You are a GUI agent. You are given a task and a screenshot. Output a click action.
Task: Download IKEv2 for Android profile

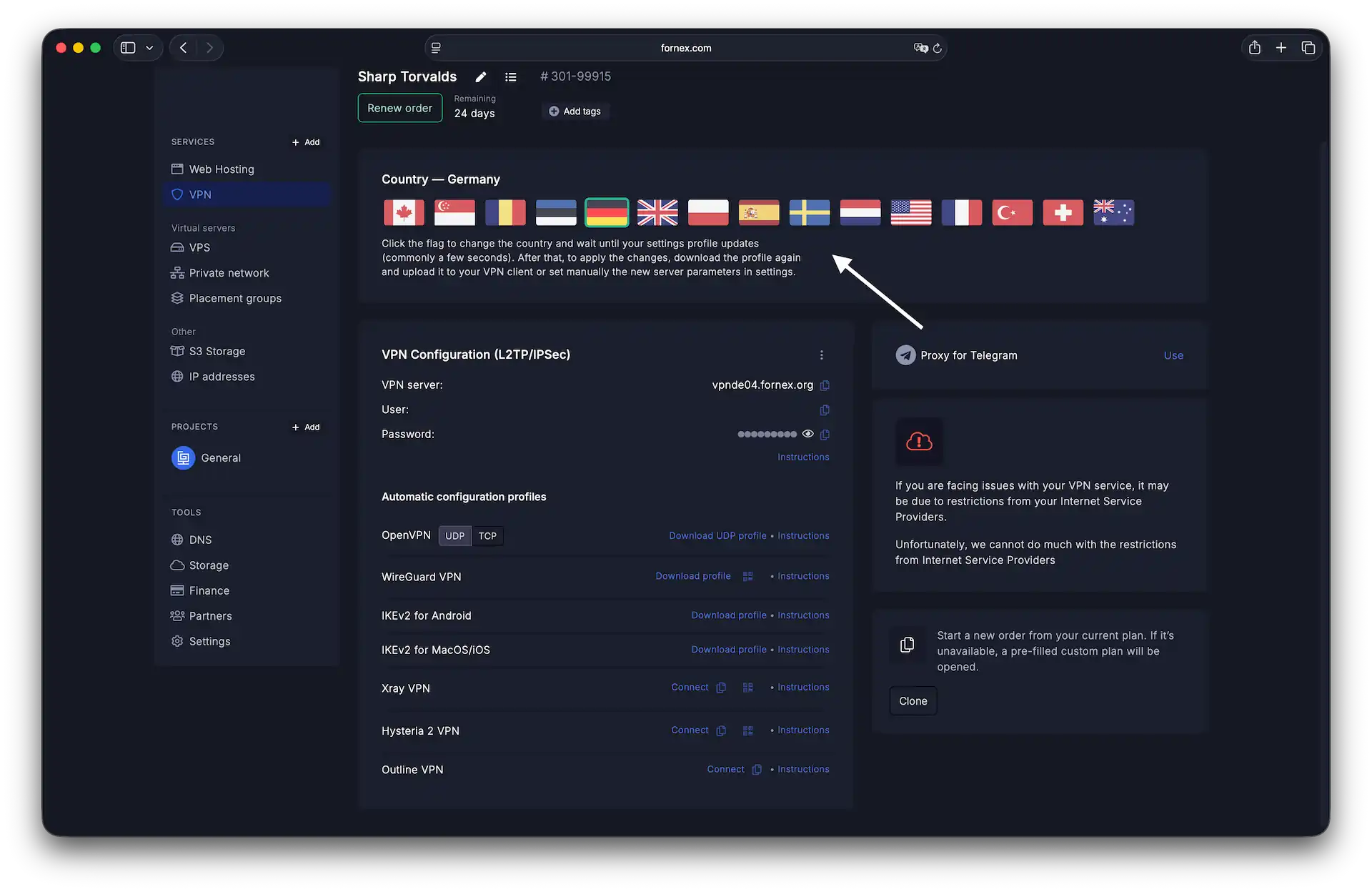coord(729,615)
